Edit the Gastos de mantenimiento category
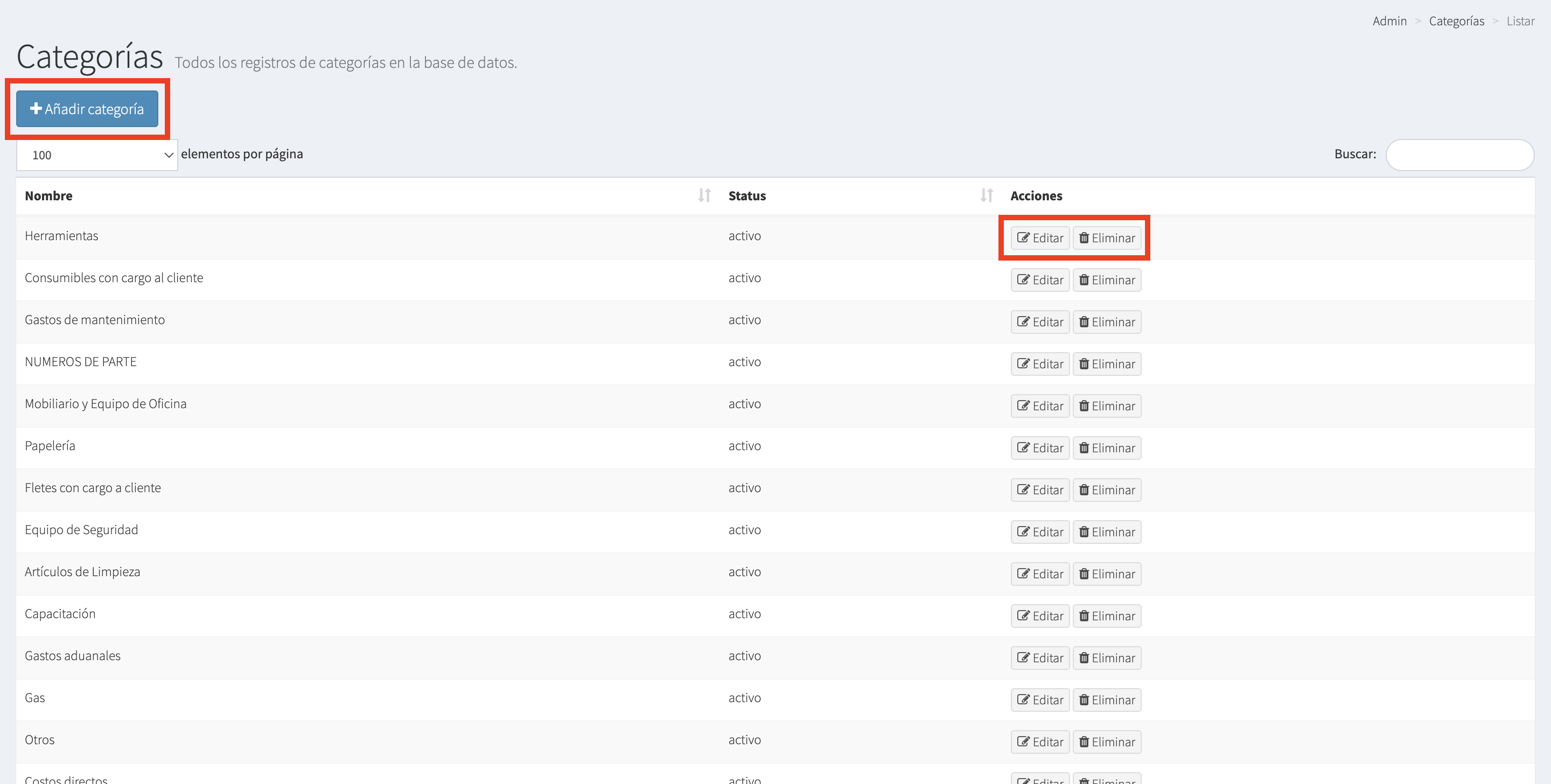Screen dimensions: 1551x784 click(1040, 321)
